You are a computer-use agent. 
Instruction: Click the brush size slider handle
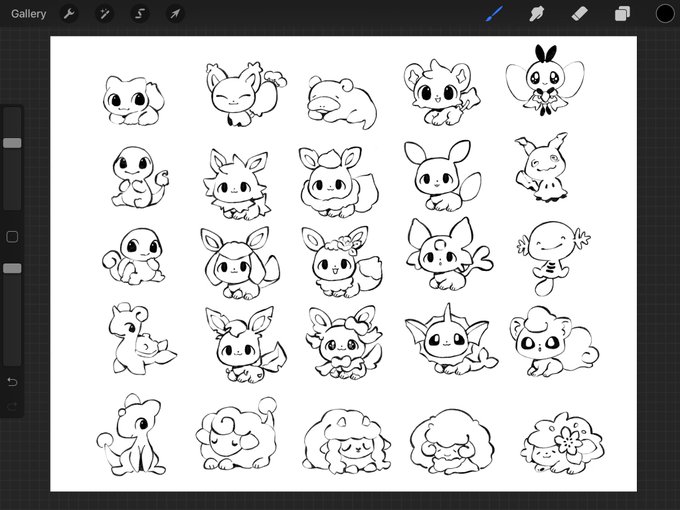(x=12, y=143)
